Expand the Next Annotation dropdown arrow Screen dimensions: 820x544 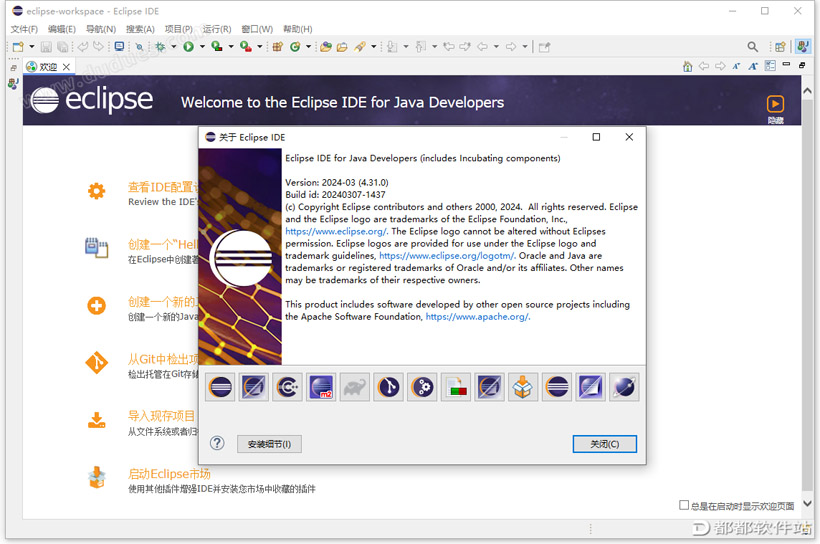pyautogui.click(x=406, y=47)
